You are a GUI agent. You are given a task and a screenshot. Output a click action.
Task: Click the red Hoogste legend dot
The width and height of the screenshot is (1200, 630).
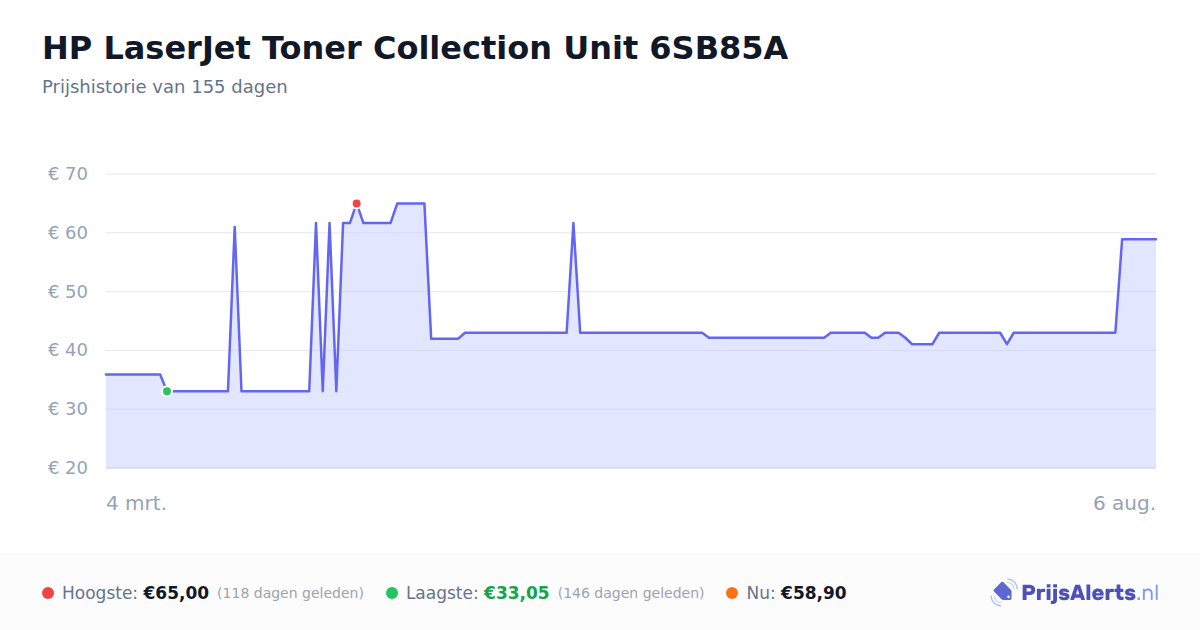(48, 593)
